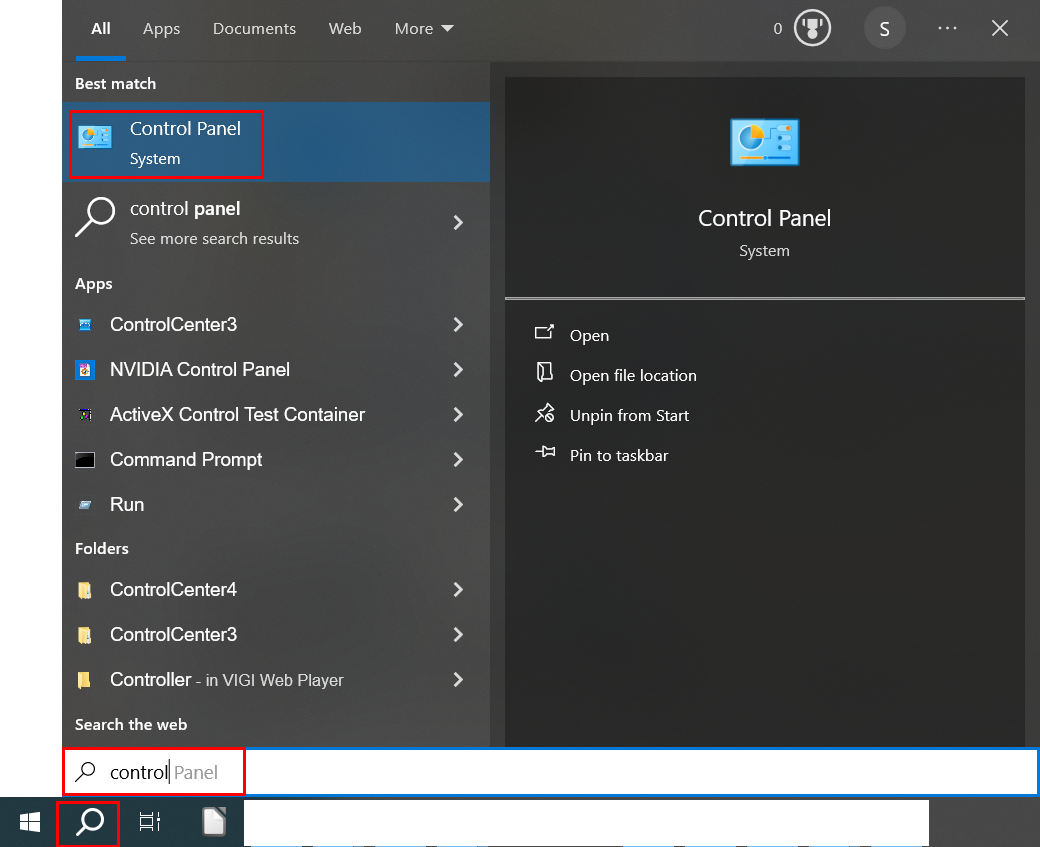Image resolution: width=1040 pixels, height=847 pixels.
Task: Expand ControlCenter3 app details chevron
Action: [x=458, y=324]
